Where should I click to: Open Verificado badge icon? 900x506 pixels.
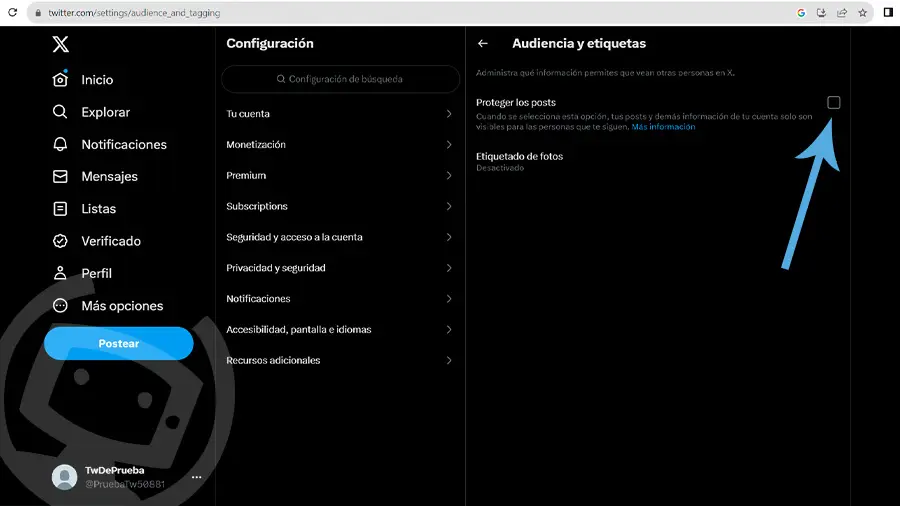[60, 241]
